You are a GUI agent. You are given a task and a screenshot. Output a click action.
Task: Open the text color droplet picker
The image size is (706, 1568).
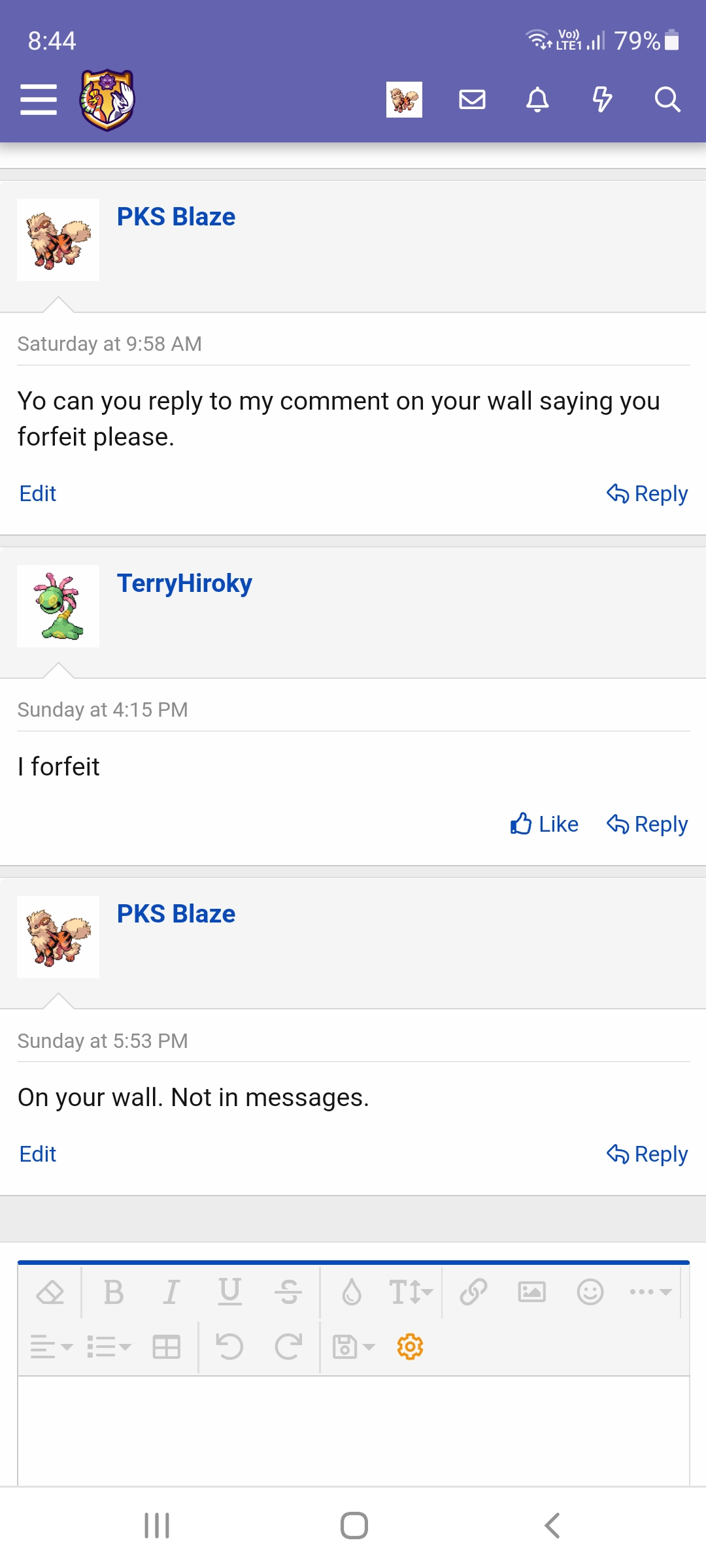coord(352,1292)
